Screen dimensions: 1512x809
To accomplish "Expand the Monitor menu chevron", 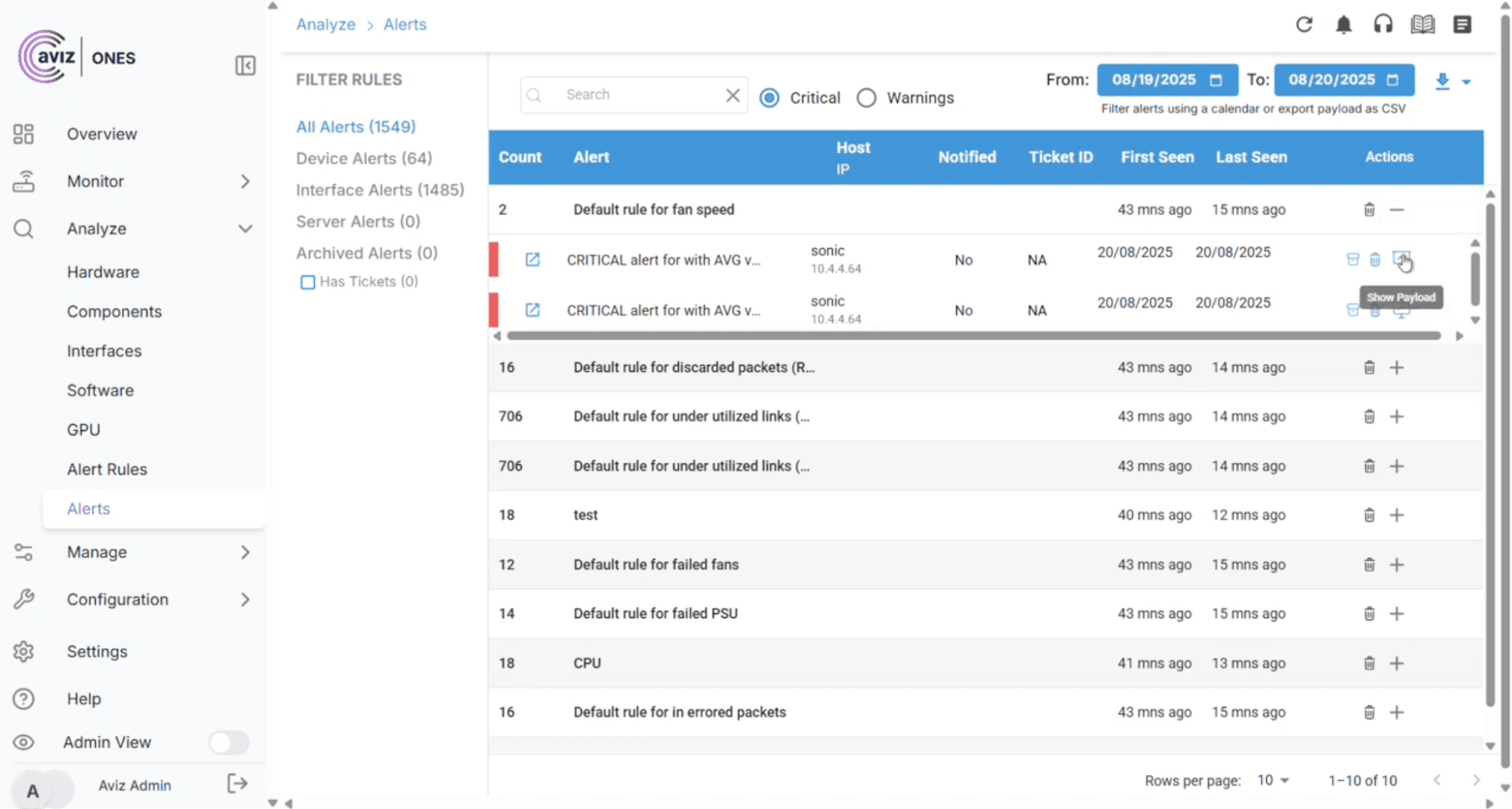I will (246, 181).
